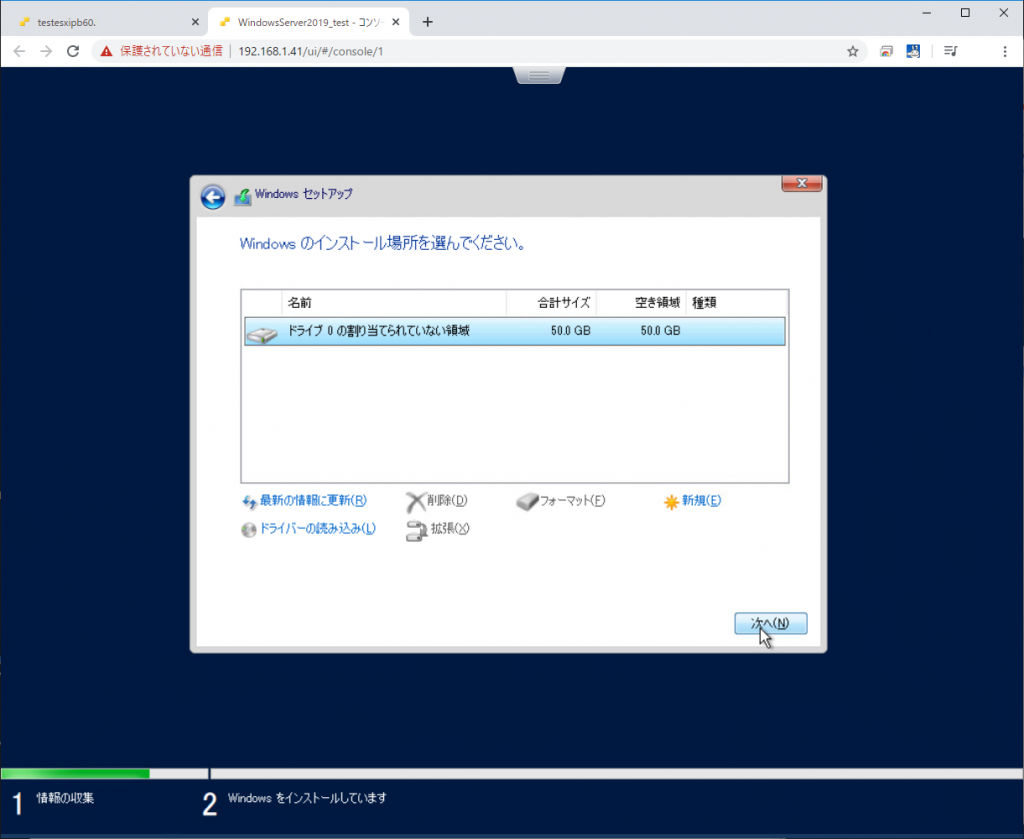
Task: Click the extend icon beside 拡張
Action: point(416,530)
